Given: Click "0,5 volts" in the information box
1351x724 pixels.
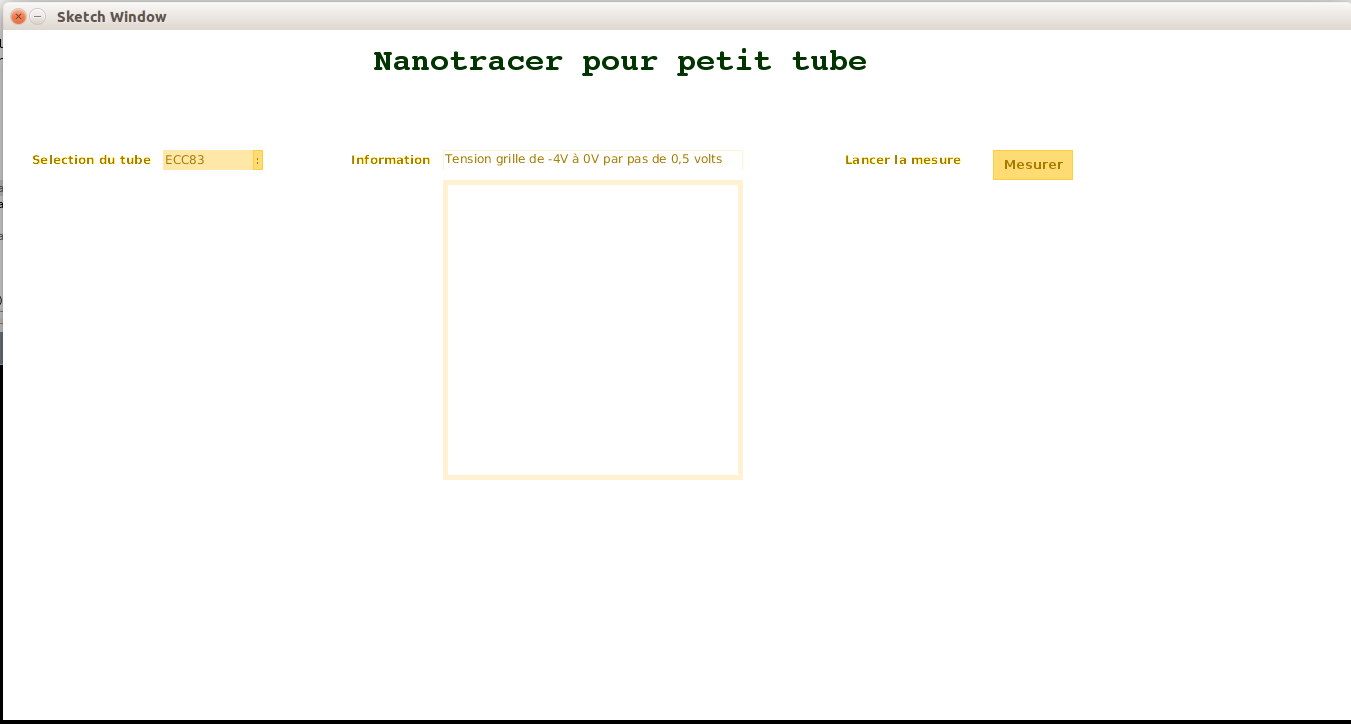Looking at the screenshot, I should click(x=696, y=159).
